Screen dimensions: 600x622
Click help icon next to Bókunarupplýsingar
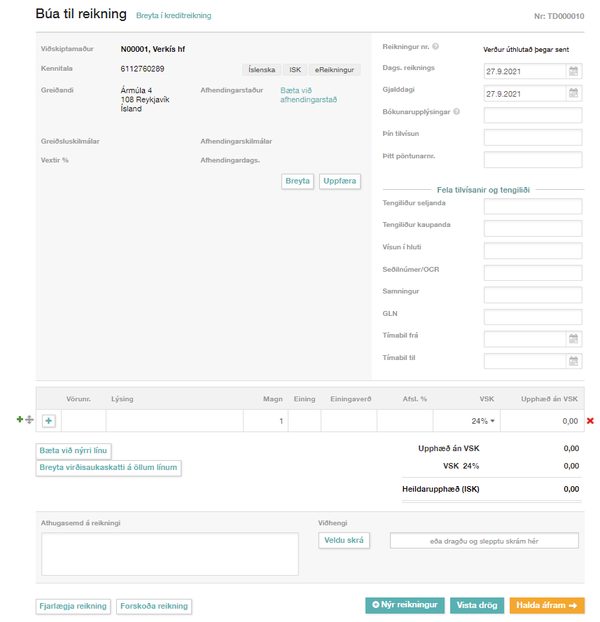coord(457,111)
